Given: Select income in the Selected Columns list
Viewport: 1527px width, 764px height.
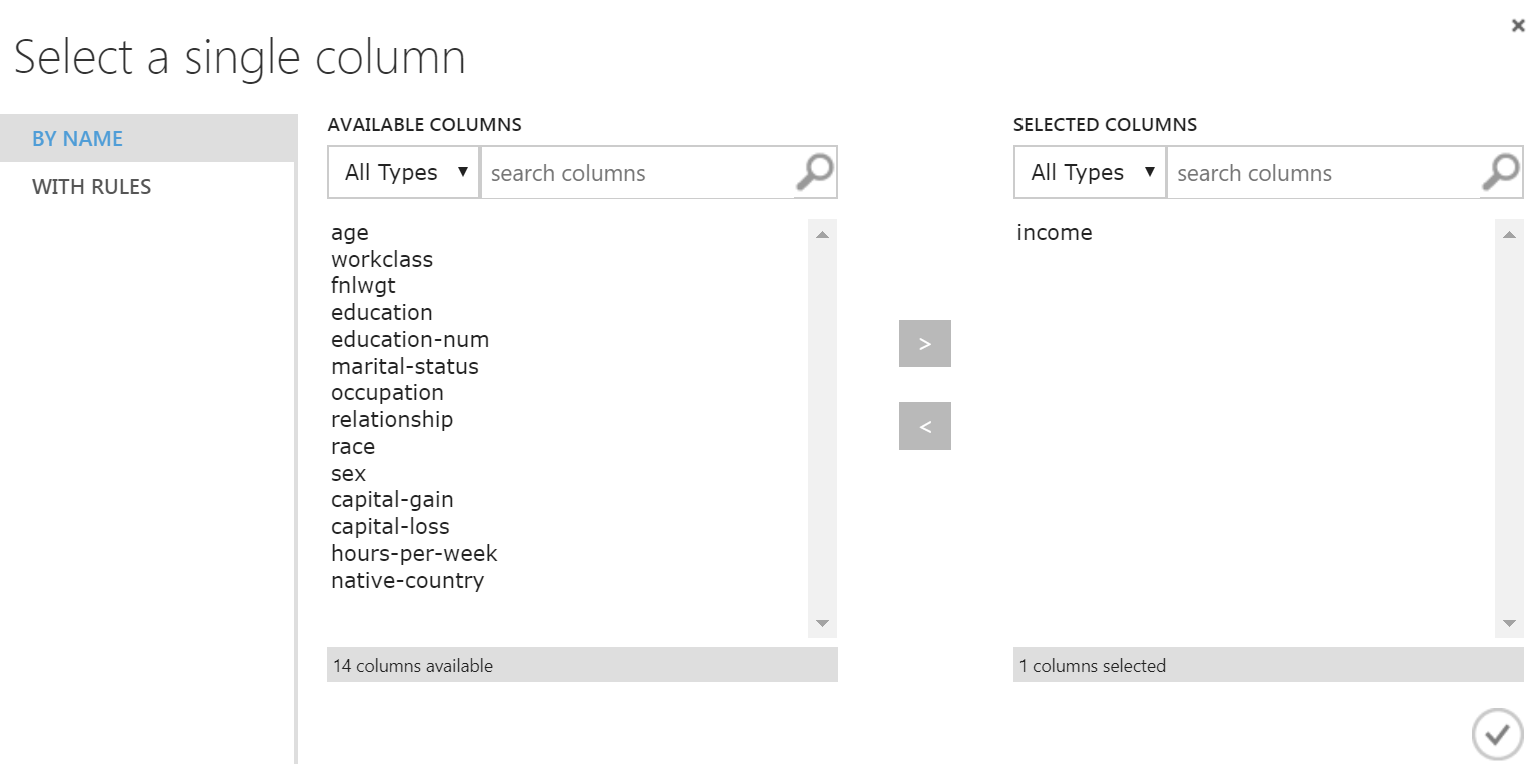Looking at the screenshot, I should coord(1054,233).
